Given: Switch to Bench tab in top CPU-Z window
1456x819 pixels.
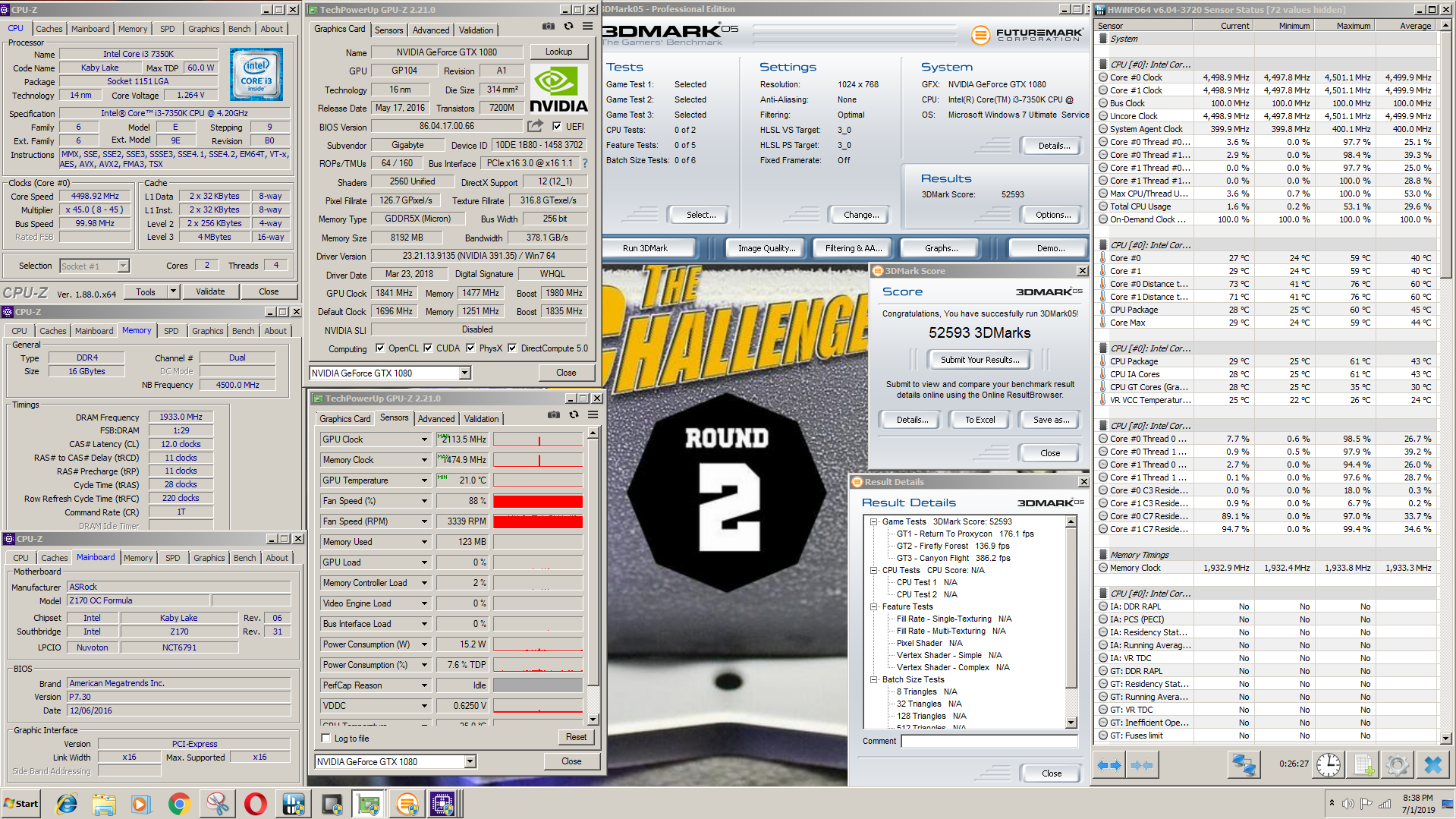Looking at the screenshot, I should (239, 29).
